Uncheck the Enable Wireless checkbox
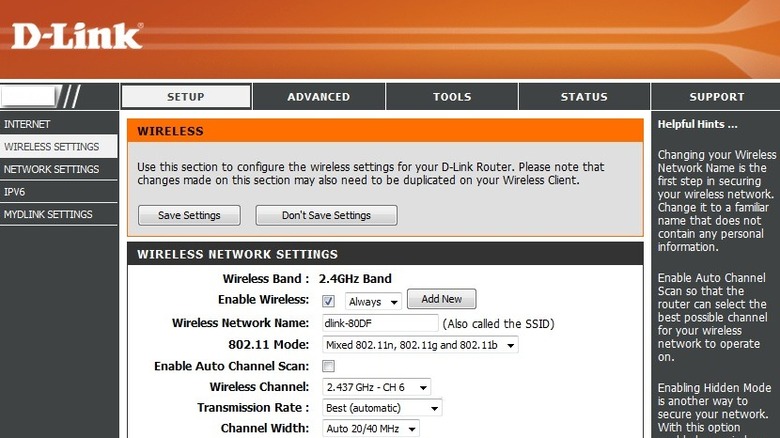 tap(328, 301)
